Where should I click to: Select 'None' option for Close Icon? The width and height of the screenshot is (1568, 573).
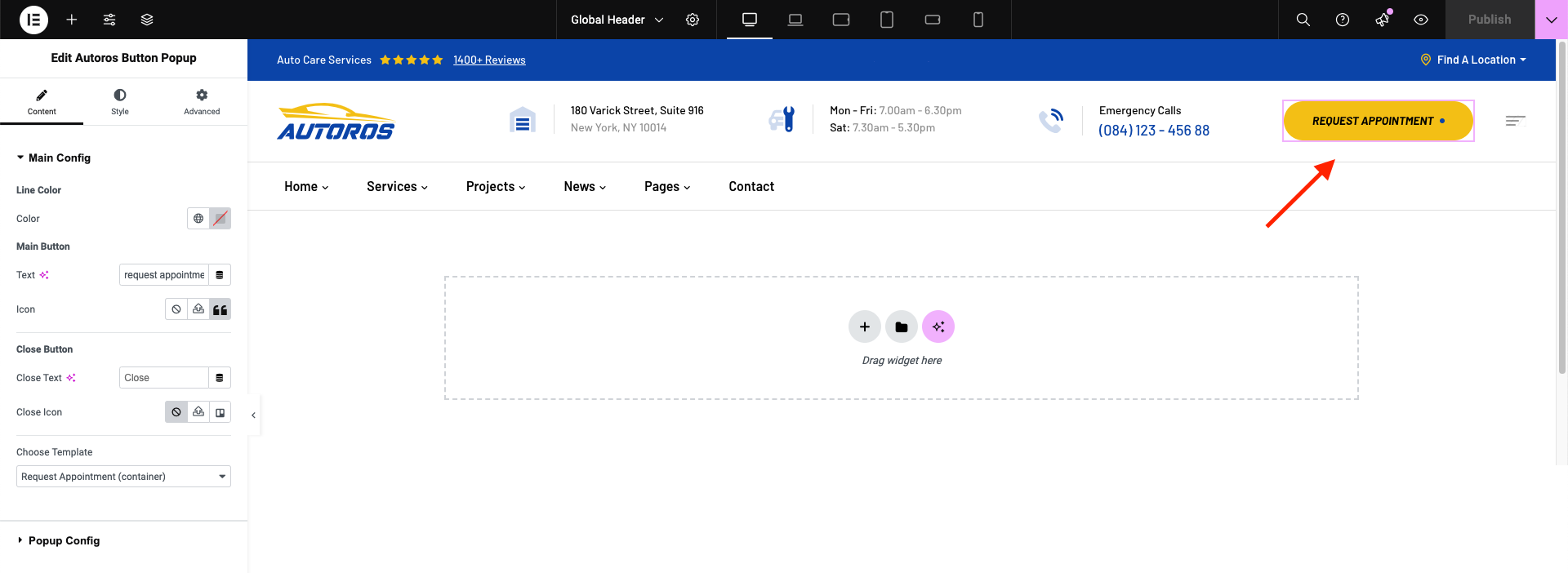coord(176,412)
